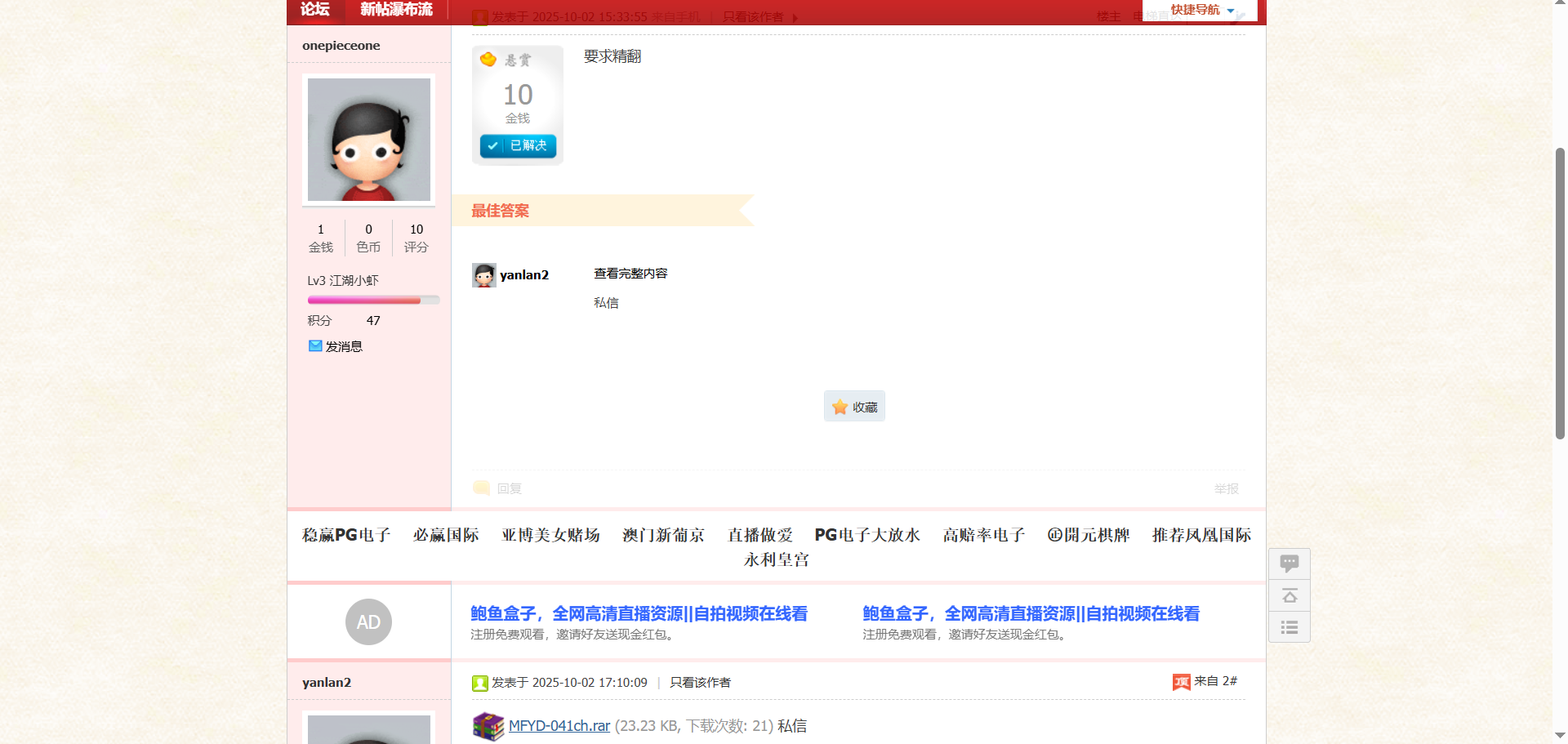
Task: Open 稳赢PG电子 ad link
Action: (x=346, y=535)
